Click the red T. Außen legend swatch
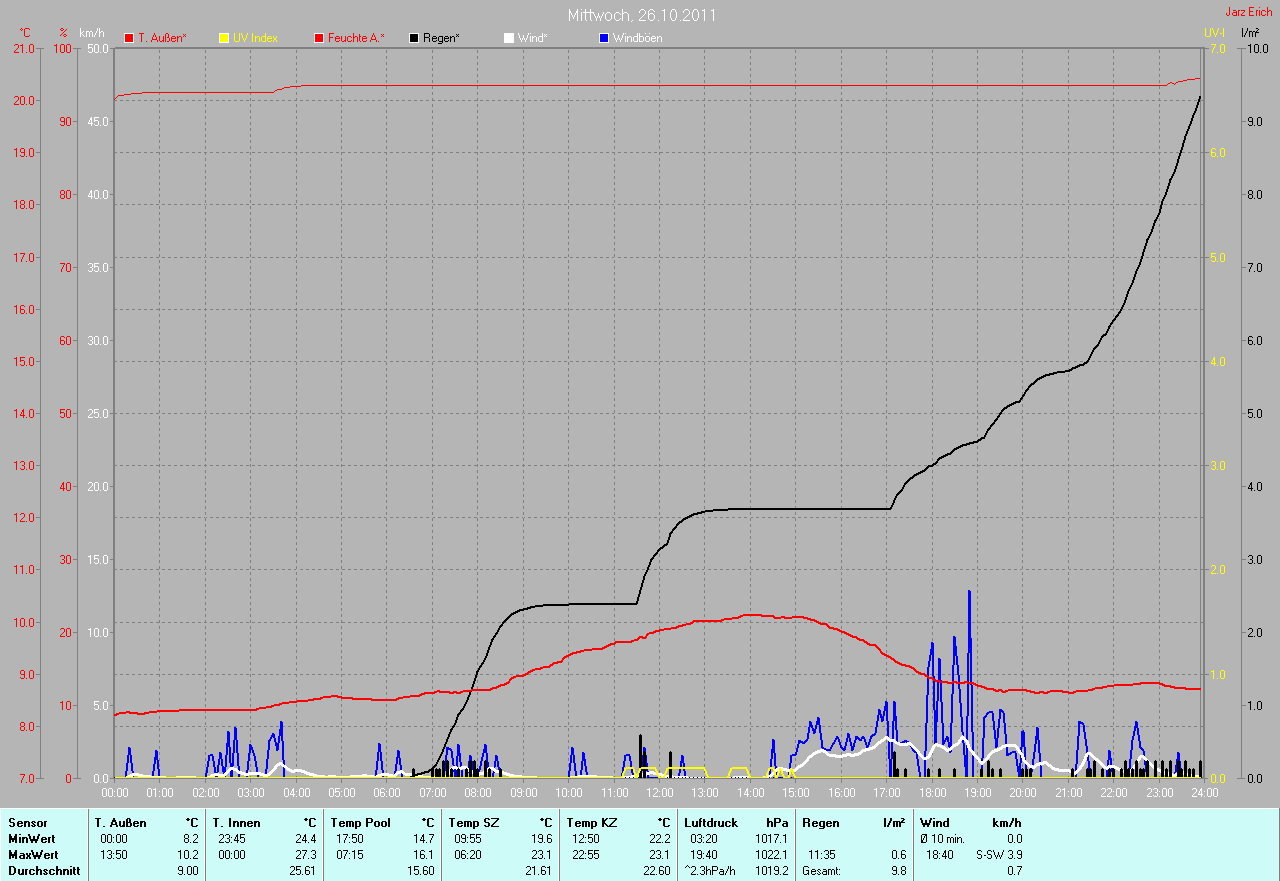The image size is (1280, 881). point(128,38)
